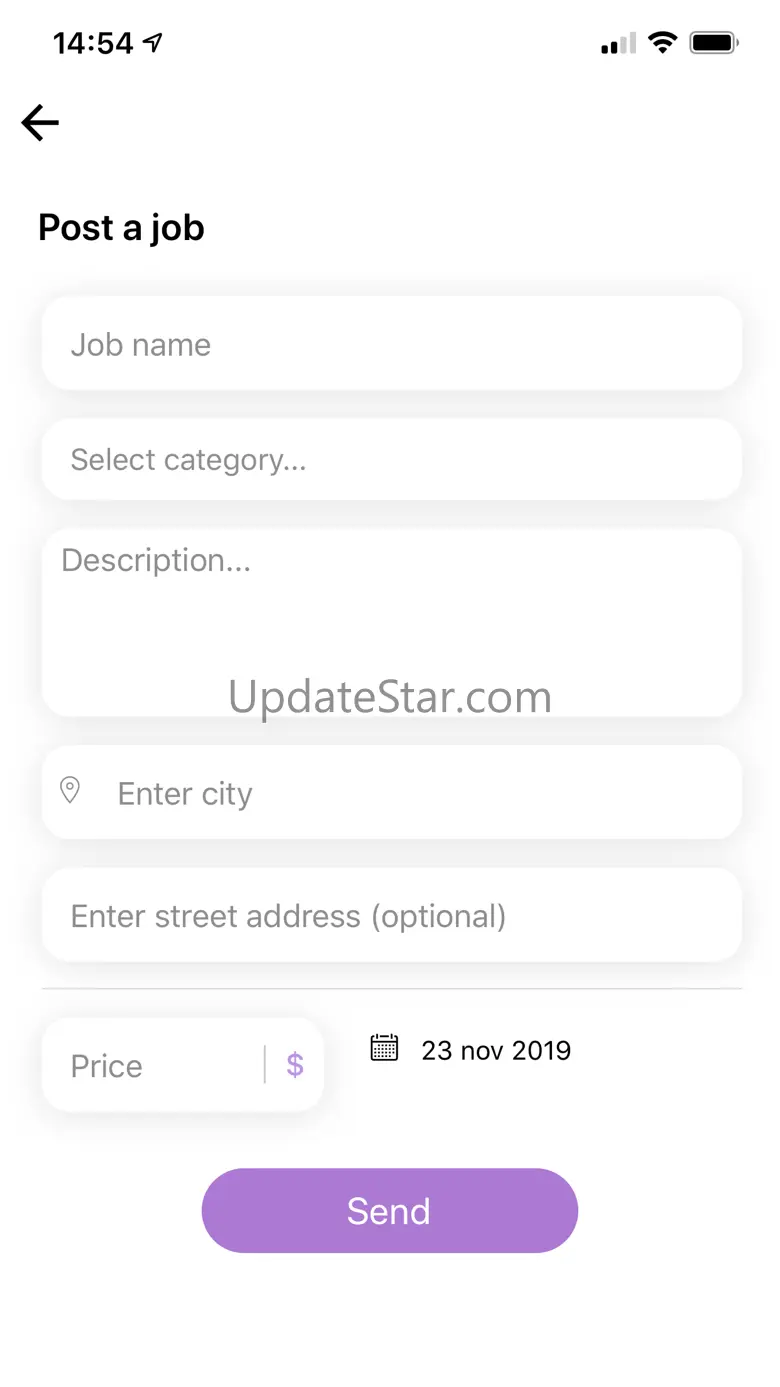Viewport: 780px width, 1387px height.
Task: Click the horizontal divider above Price
Action: click(x=391, y=989)
